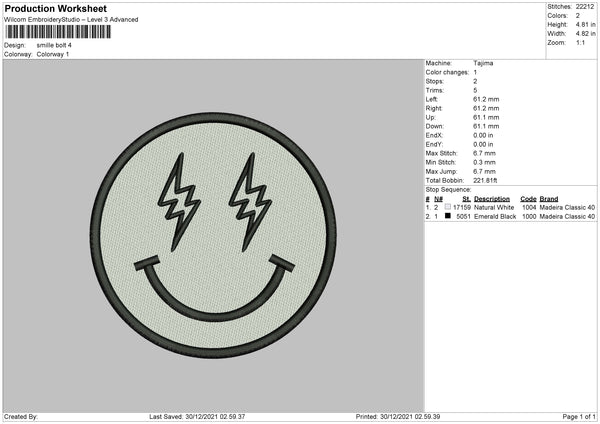Click the Left value 61.2 mm

coord(486,99)
